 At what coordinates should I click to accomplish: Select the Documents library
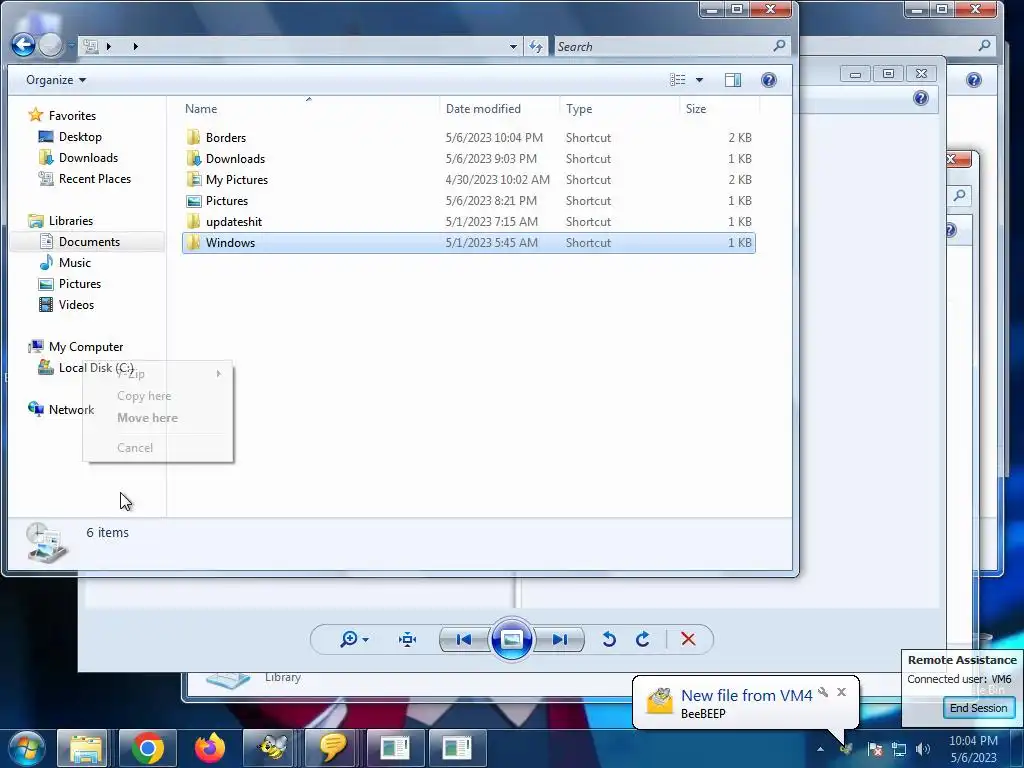click(80, 242)
